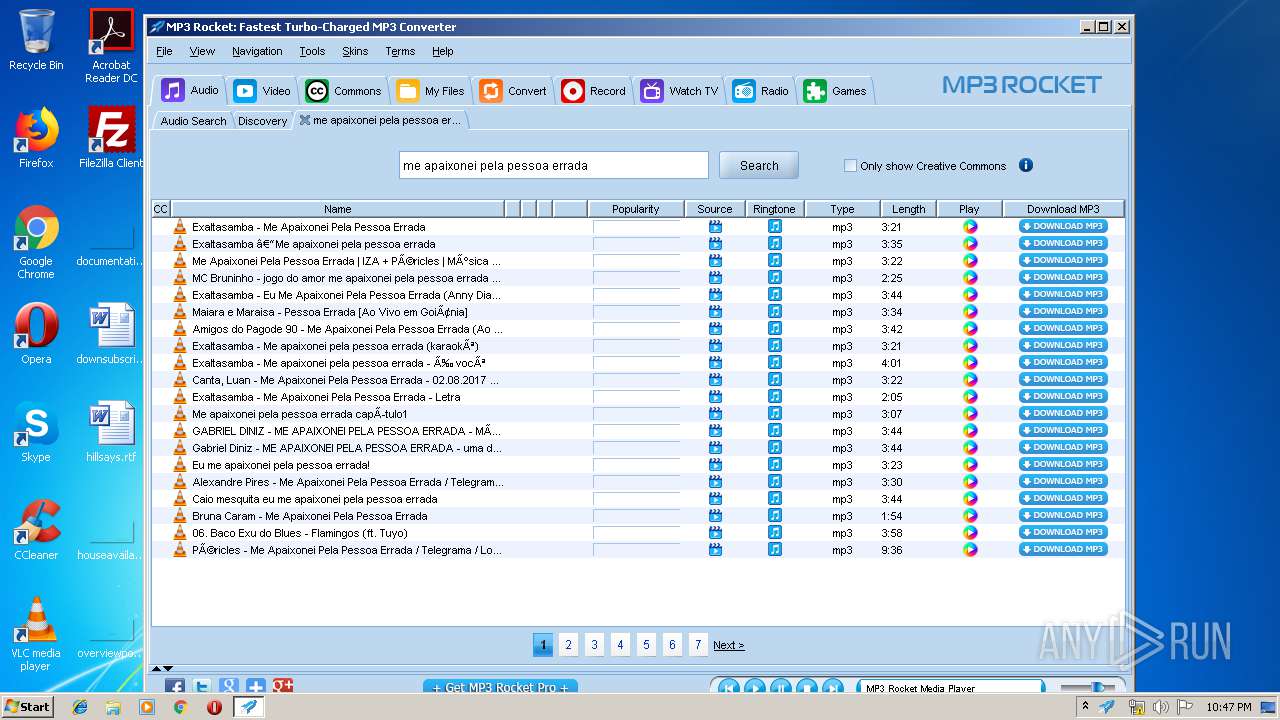Go to results page 2
This screenshot has width=1280, height=720.
click(568, 645)
